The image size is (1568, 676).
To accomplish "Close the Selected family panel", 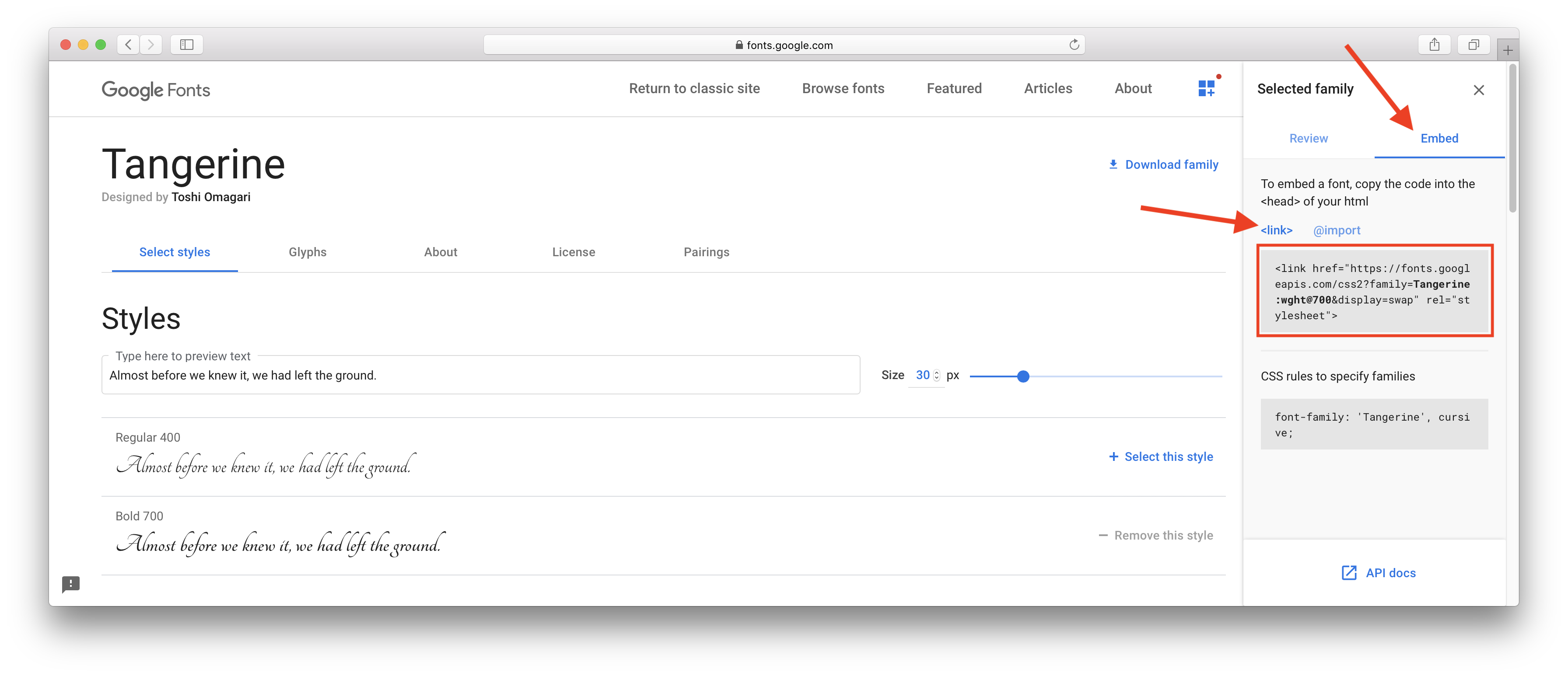I will [x=1478, y=90].
